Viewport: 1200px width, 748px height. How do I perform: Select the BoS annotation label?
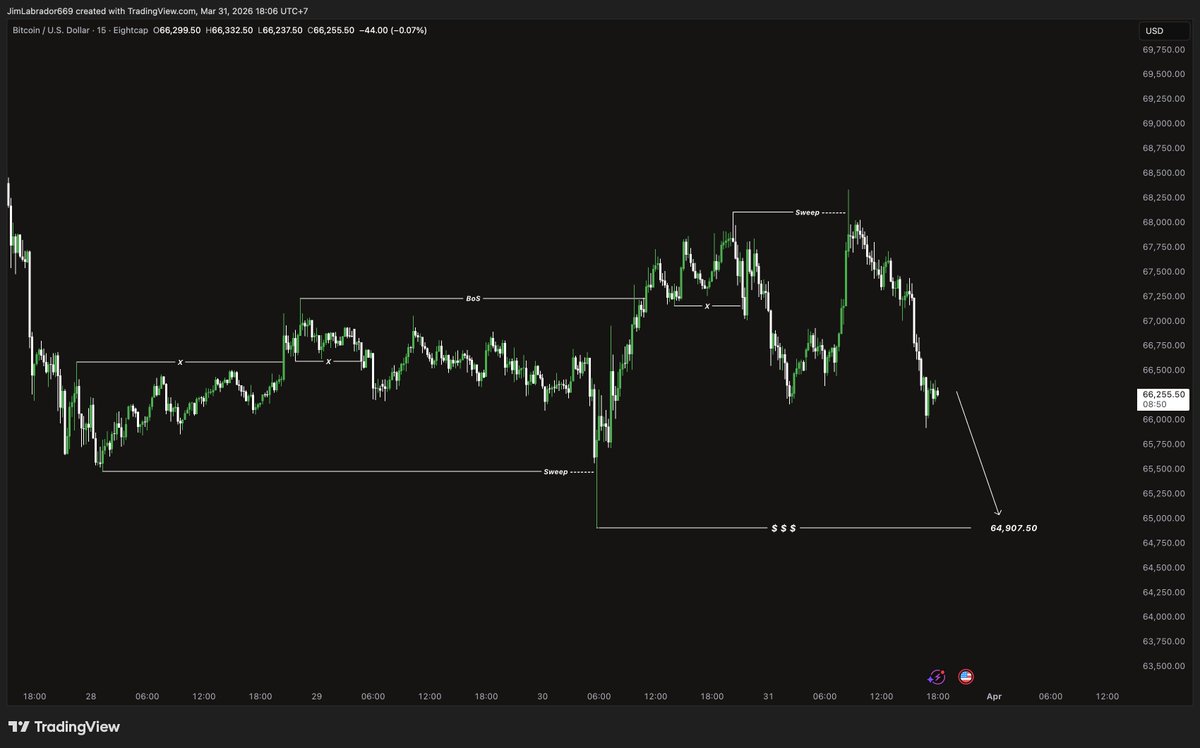tap(473, 298)
